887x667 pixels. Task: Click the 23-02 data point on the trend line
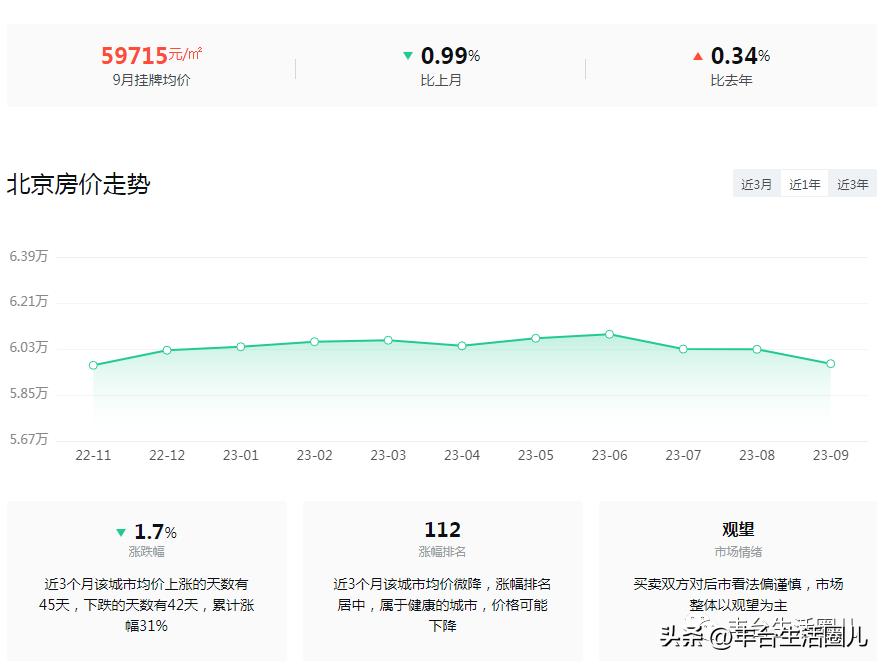click(x=314, y=341)
